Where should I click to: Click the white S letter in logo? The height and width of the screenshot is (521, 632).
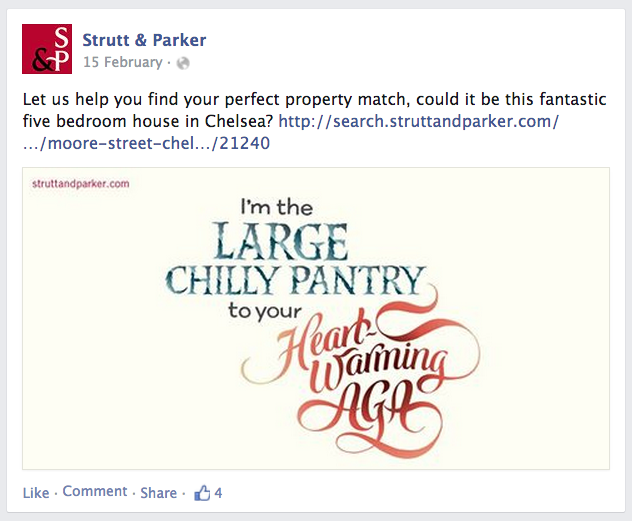pyautogui.click(x=62, y=36)
